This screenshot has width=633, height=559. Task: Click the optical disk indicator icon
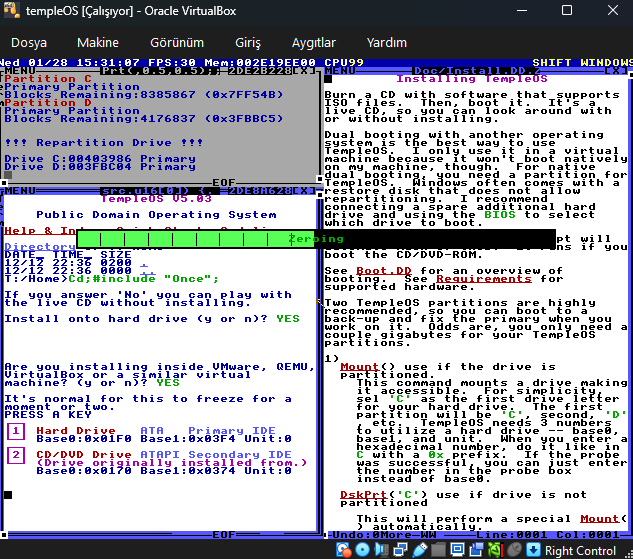362,550
